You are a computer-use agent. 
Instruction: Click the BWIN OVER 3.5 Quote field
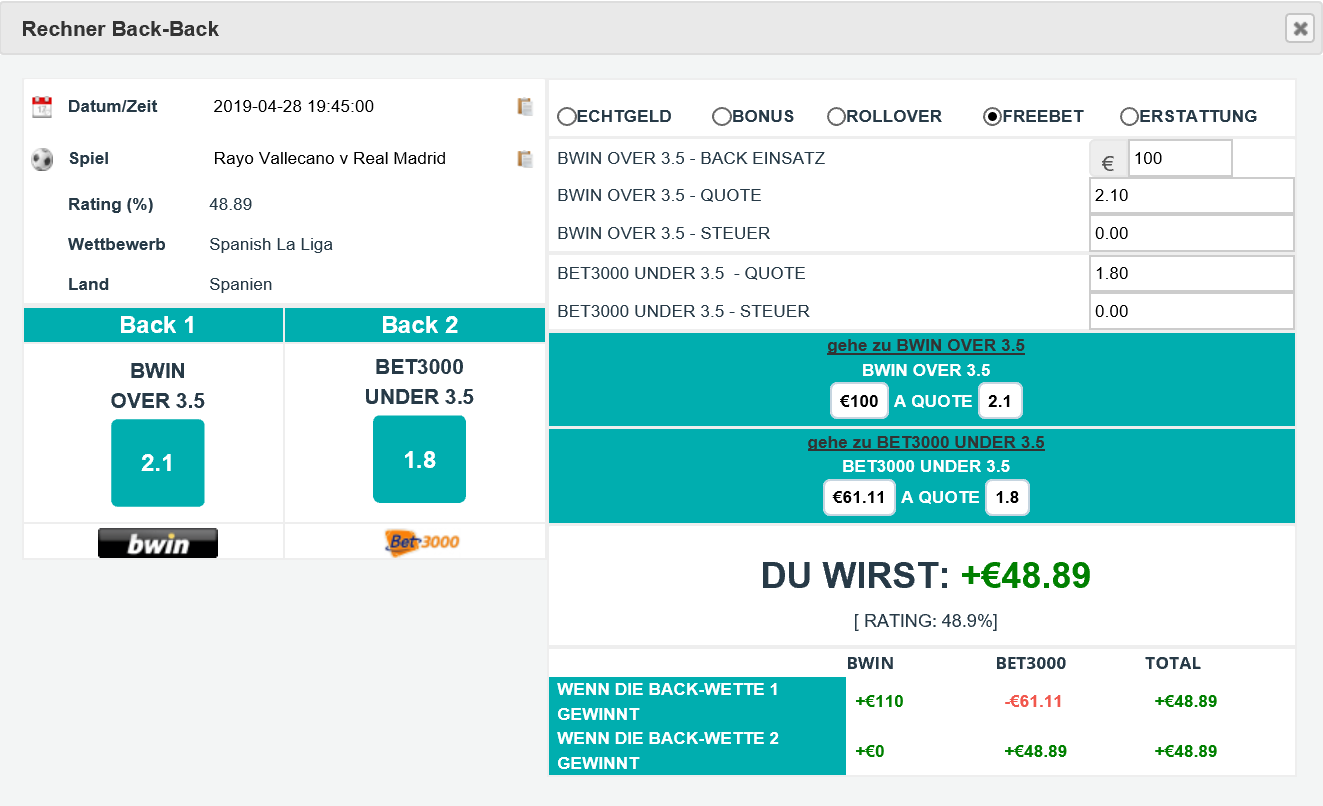pyautogui.click(x=1192, y=195)
